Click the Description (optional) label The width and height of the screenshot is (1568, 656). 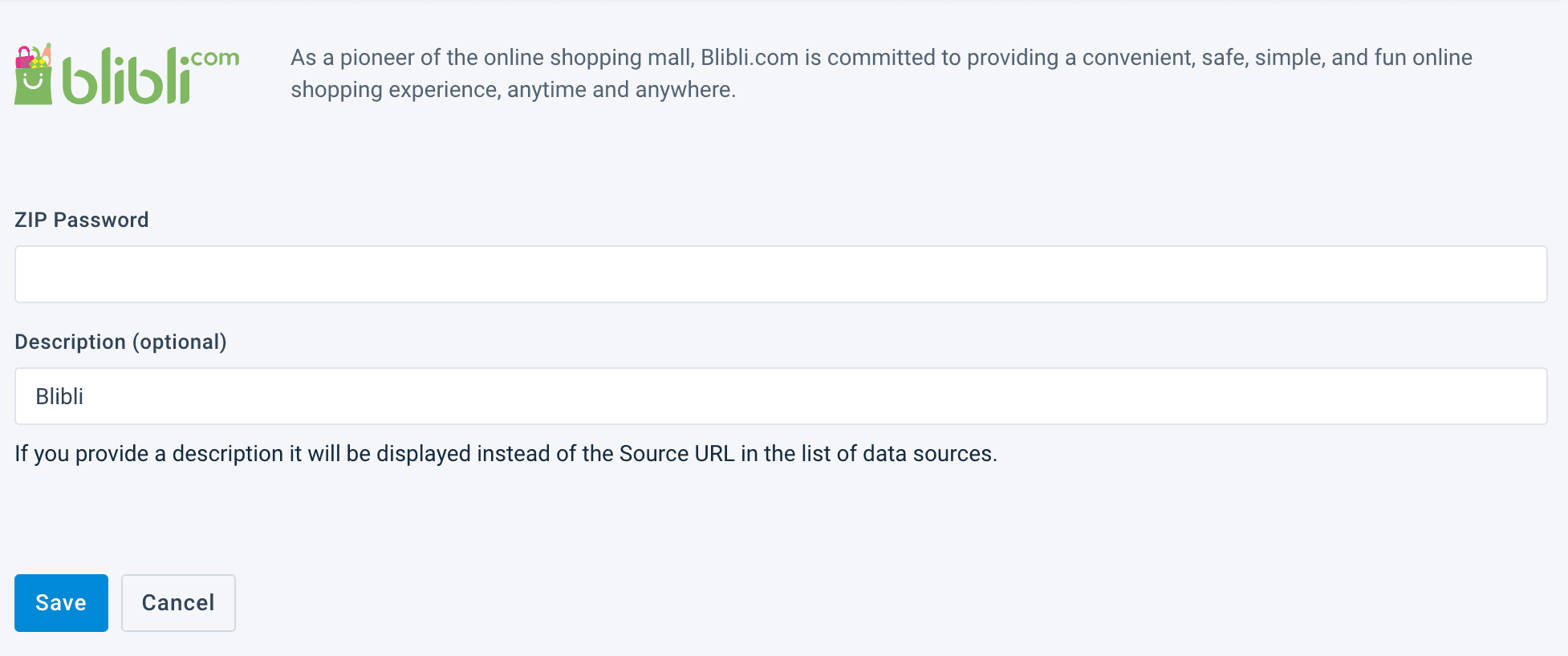click(x=120, y=342)
